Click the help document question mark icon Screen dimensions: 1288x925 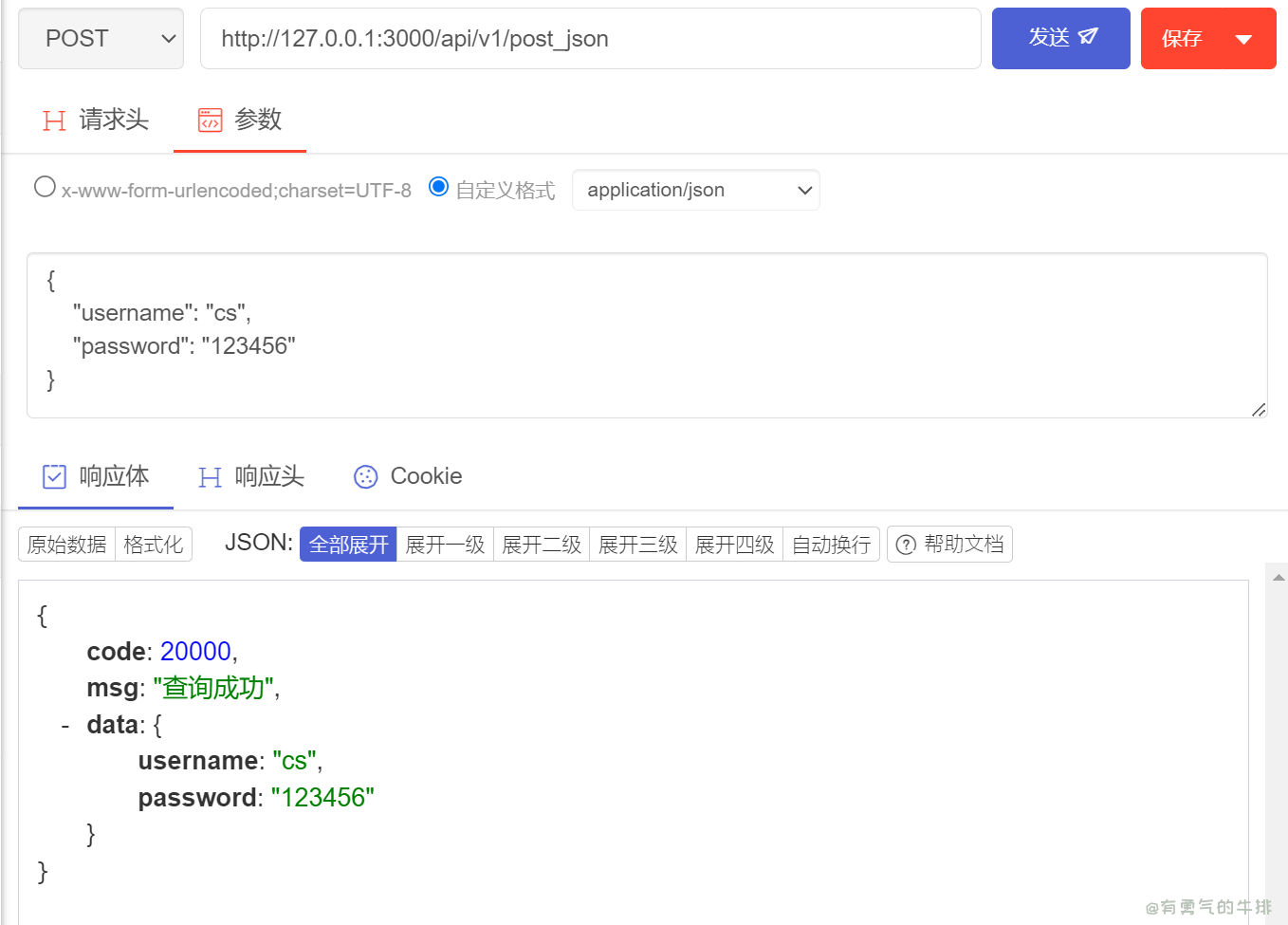(906, 545)
